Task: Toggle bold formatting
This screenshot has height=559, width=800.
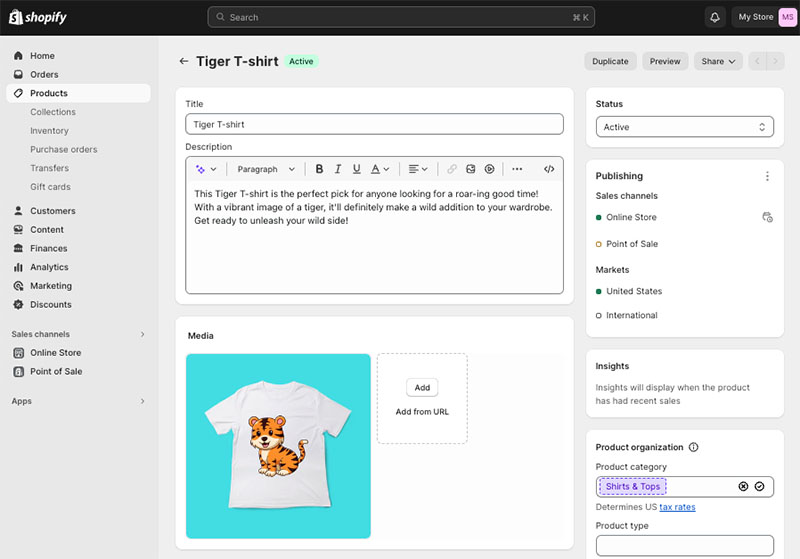Action: pyautogui.click(x=319, y=169)
